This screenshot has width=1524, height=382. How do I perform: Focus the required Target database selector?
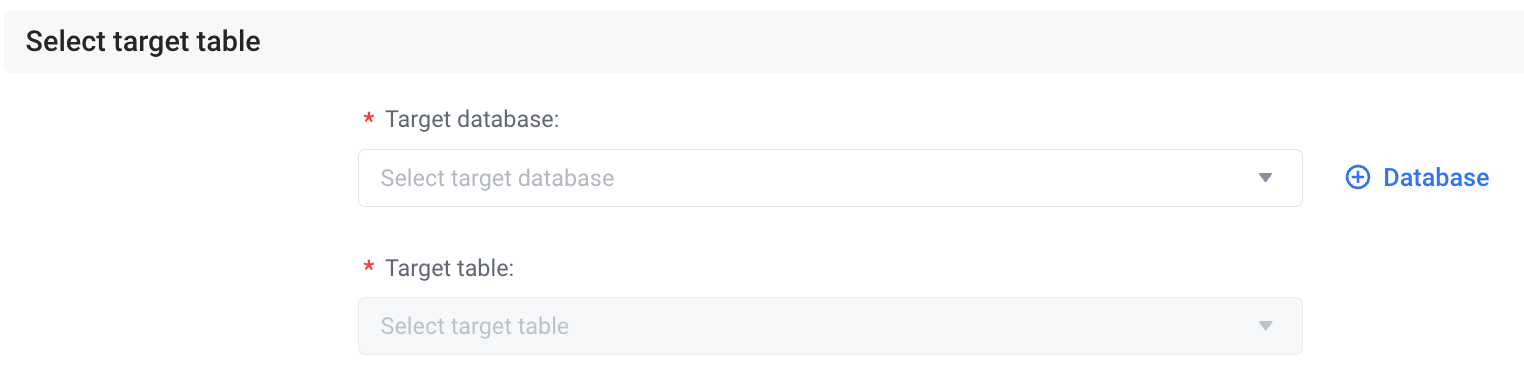[830, 178]
